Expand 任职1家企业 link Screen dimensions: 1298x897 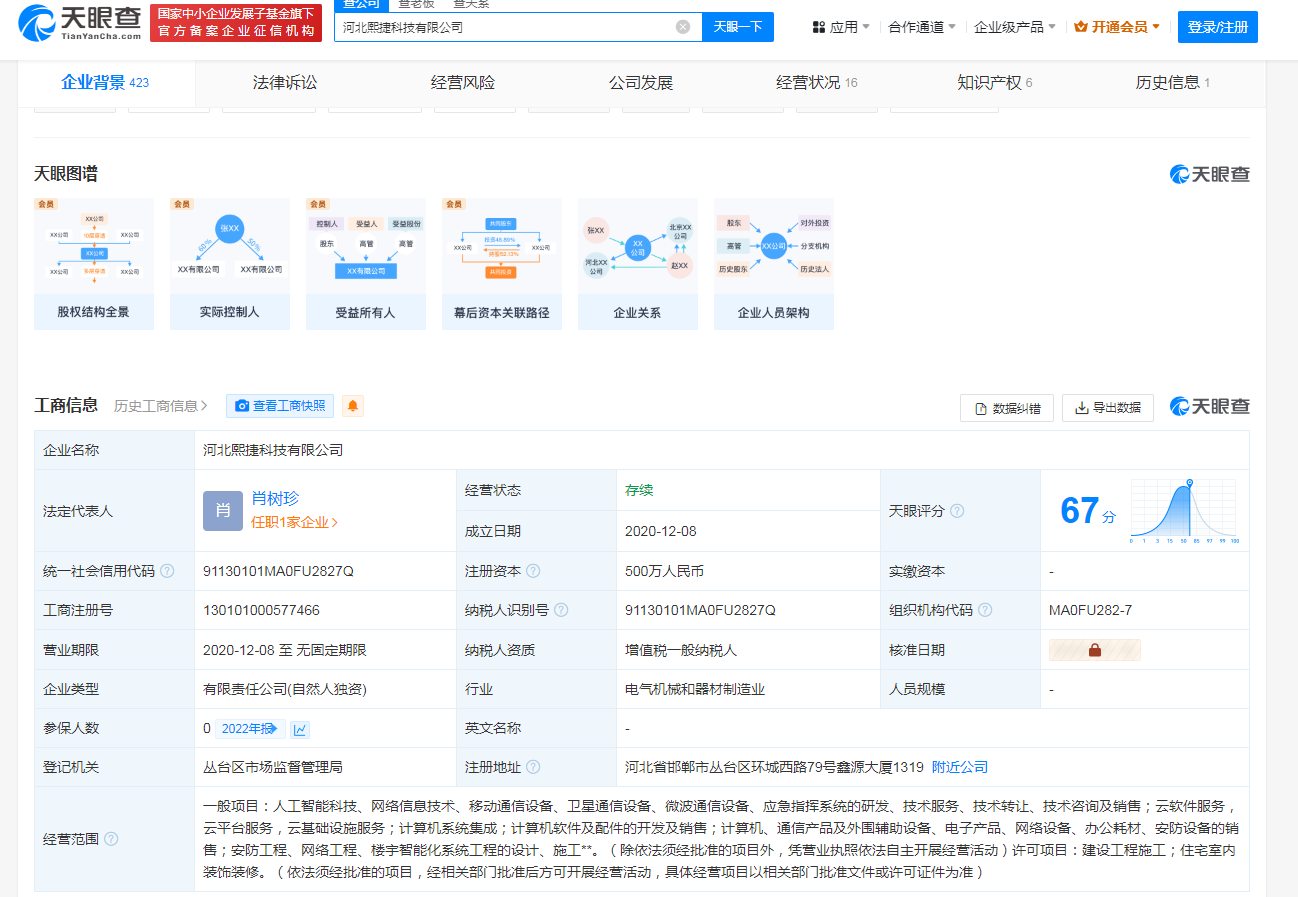click(x=295, y=522)
